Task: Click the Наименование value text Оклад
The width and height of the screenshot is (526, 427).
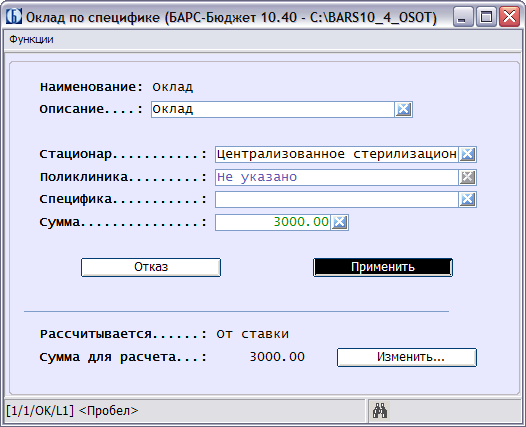Action: [173, 87]
